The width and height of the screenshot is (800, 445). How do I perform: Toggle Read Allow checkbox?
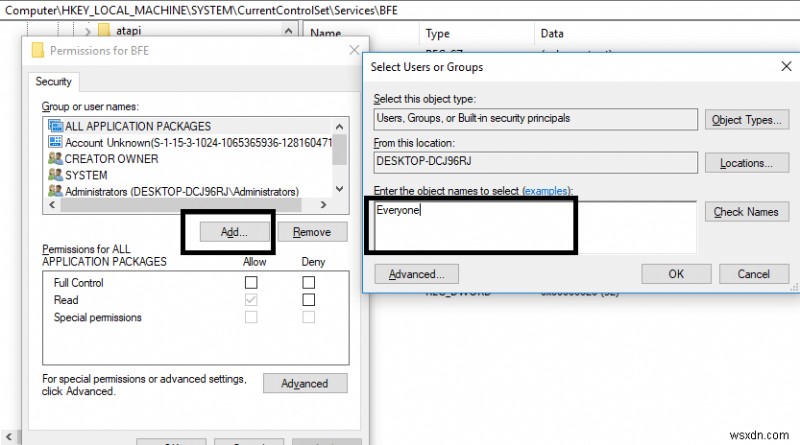[x=251, y=300]
